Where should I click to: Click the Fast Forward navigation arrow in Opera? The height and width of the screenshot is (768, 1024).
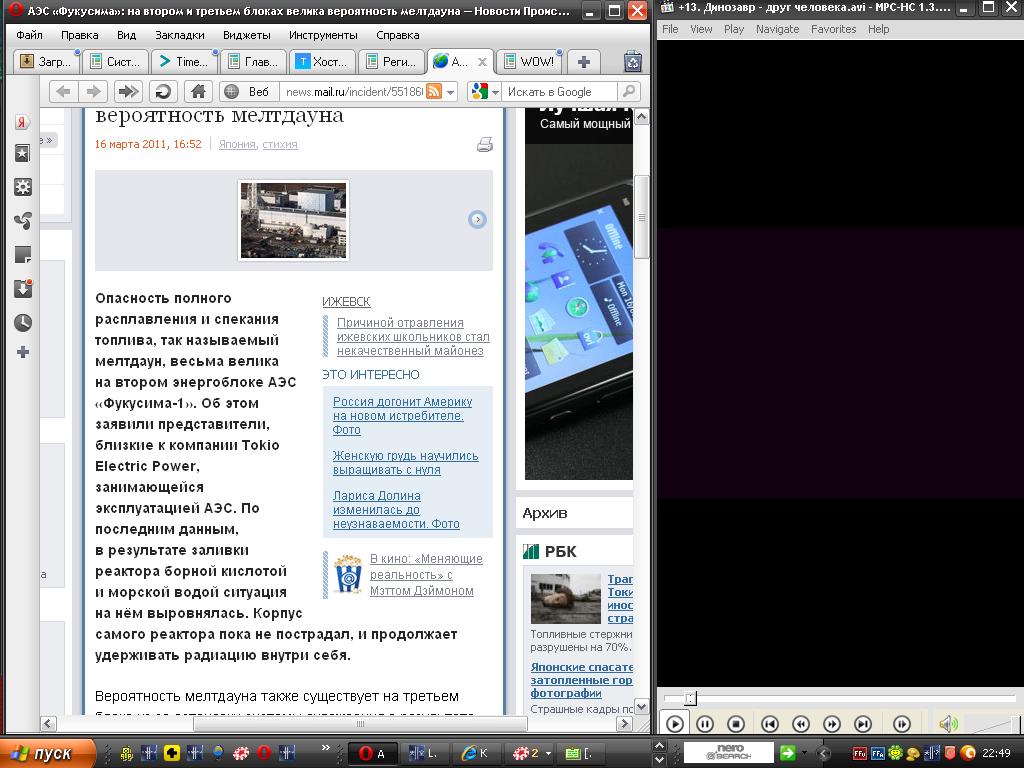pos(128,92)
